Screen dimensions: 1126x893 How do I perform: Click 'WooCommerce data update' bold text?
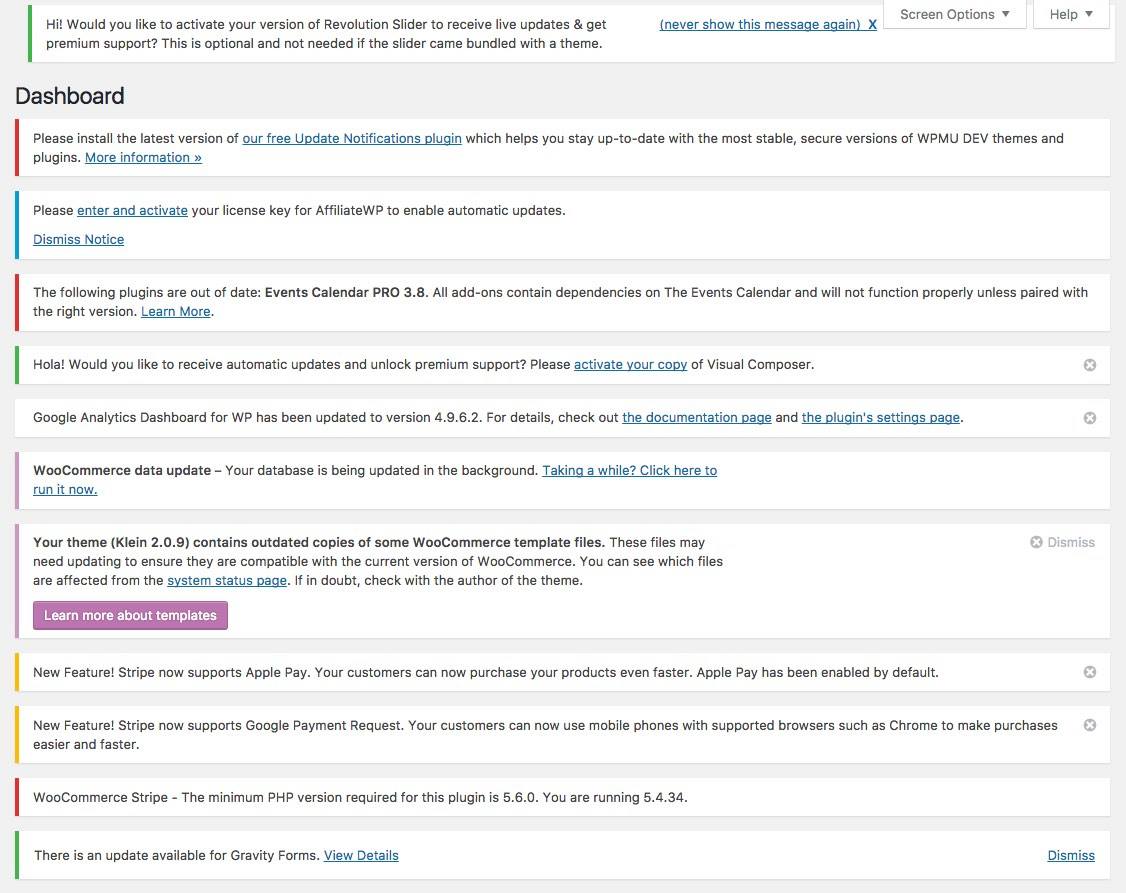[122, 470]
